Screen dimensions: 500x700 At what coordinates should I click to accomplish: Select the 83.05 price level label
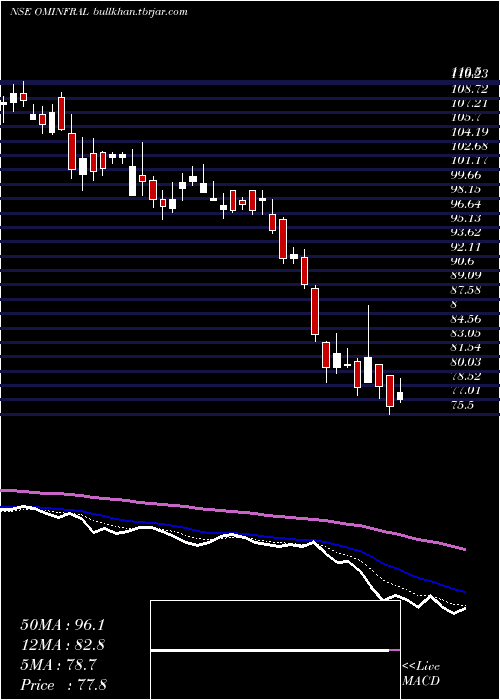(x=468, y=333)
